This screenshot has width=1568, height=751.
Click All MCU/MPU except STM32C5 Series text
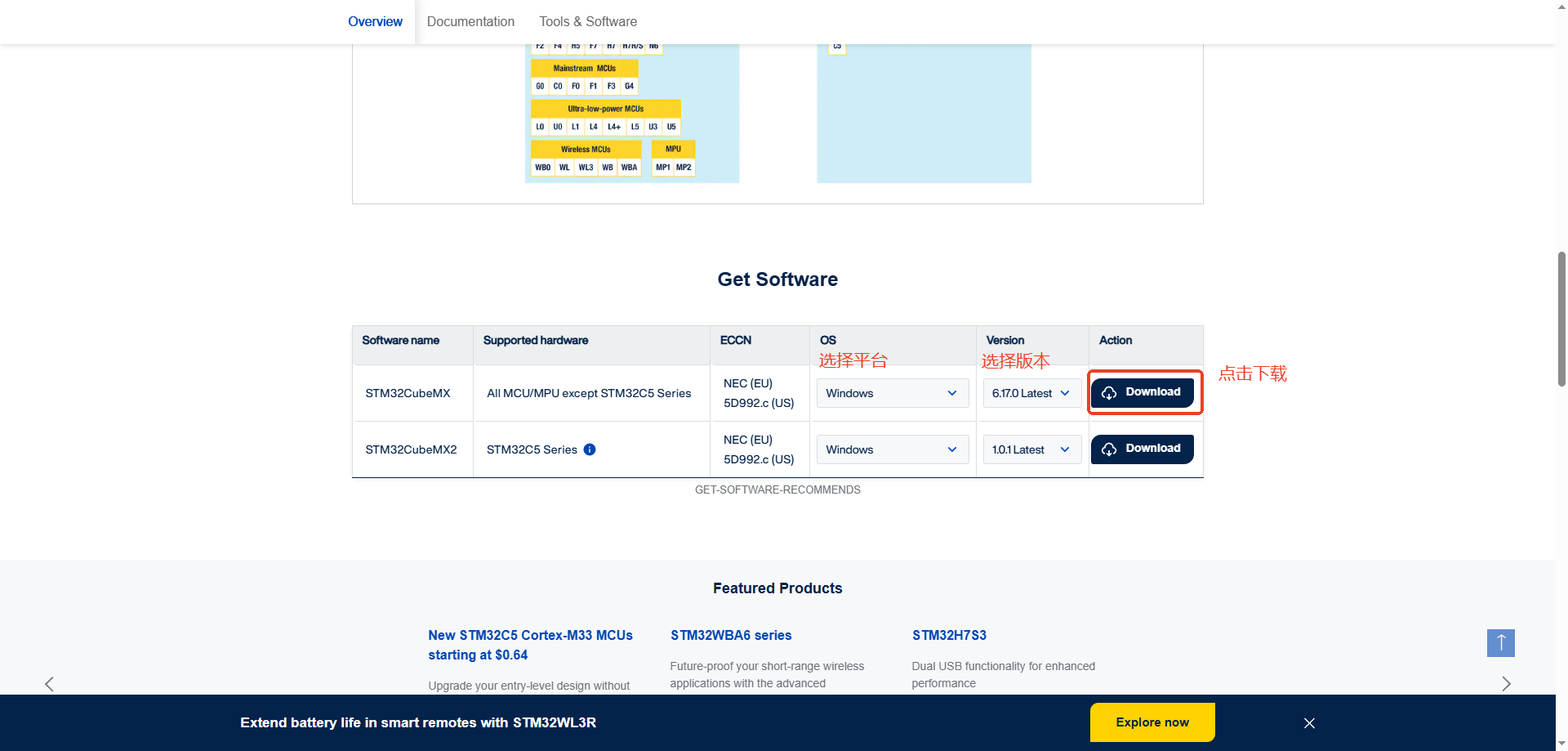pyautogui.click(x=589, y=393)
